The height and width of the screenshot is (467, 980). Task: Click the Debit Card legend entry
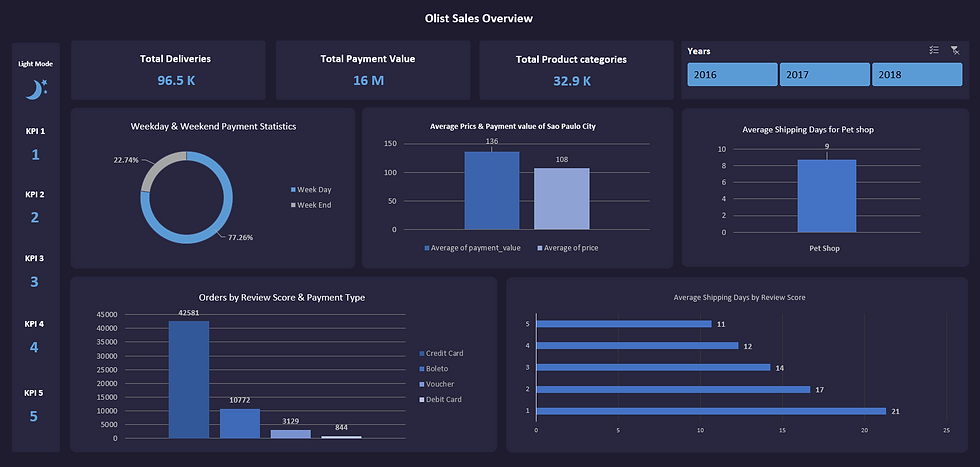tap(440, 399)
